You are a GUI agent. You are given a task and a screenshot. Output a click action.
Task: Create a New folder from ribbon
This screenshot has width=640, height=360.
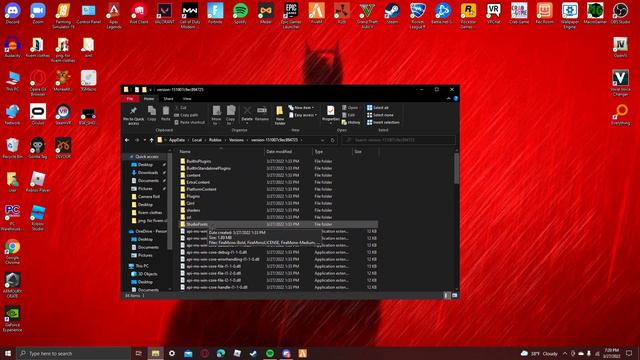pyautogui.click(x=280, y=115)
